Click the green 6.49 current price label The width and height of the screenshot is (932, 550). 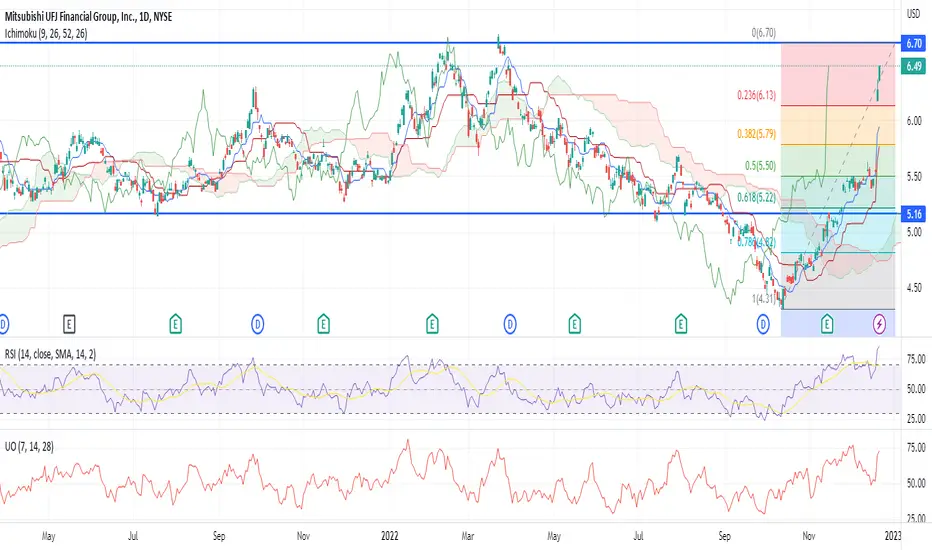(x=914, y=66)
